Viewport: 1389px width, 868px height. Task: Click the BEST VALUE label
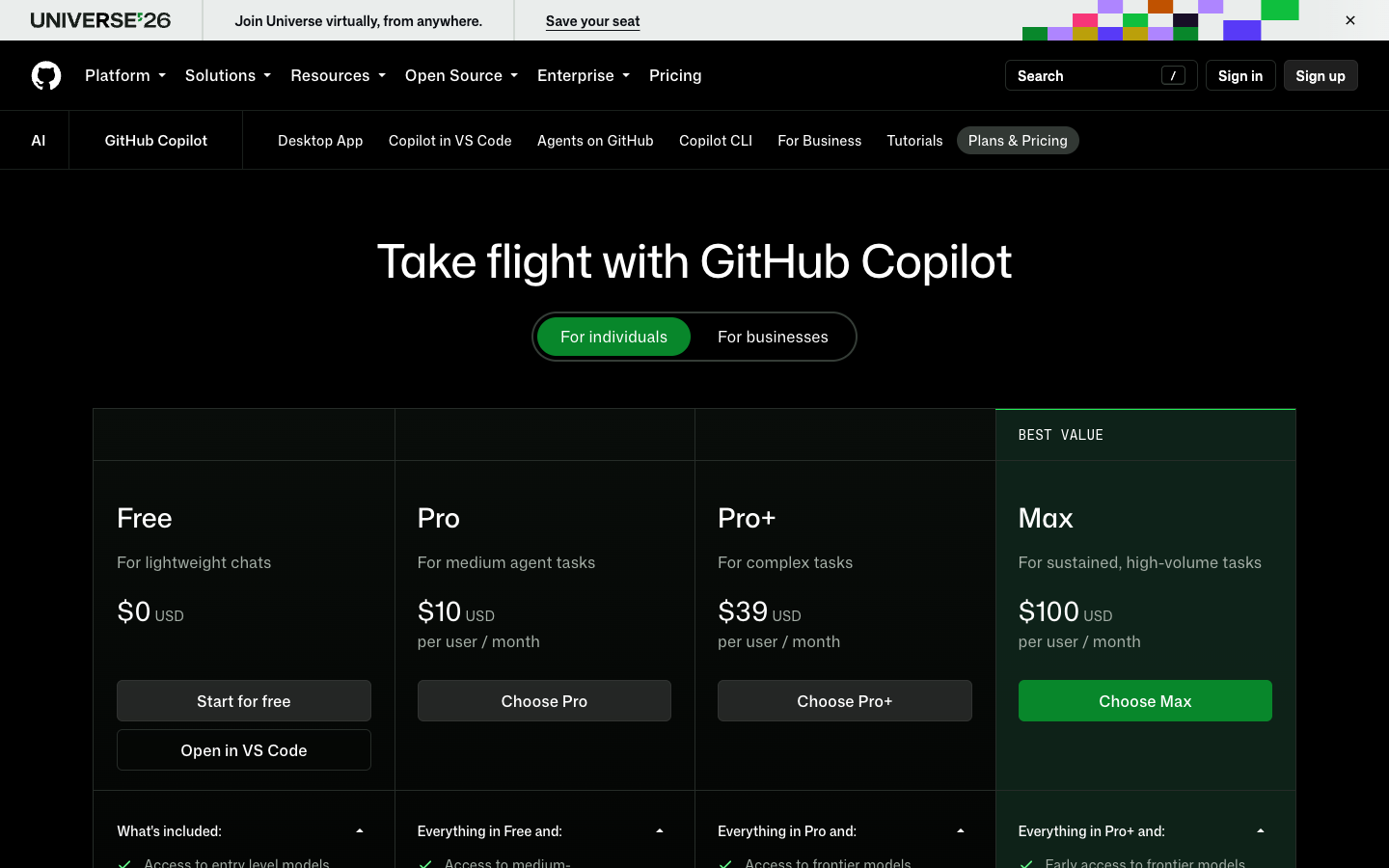pos(1061,435)
